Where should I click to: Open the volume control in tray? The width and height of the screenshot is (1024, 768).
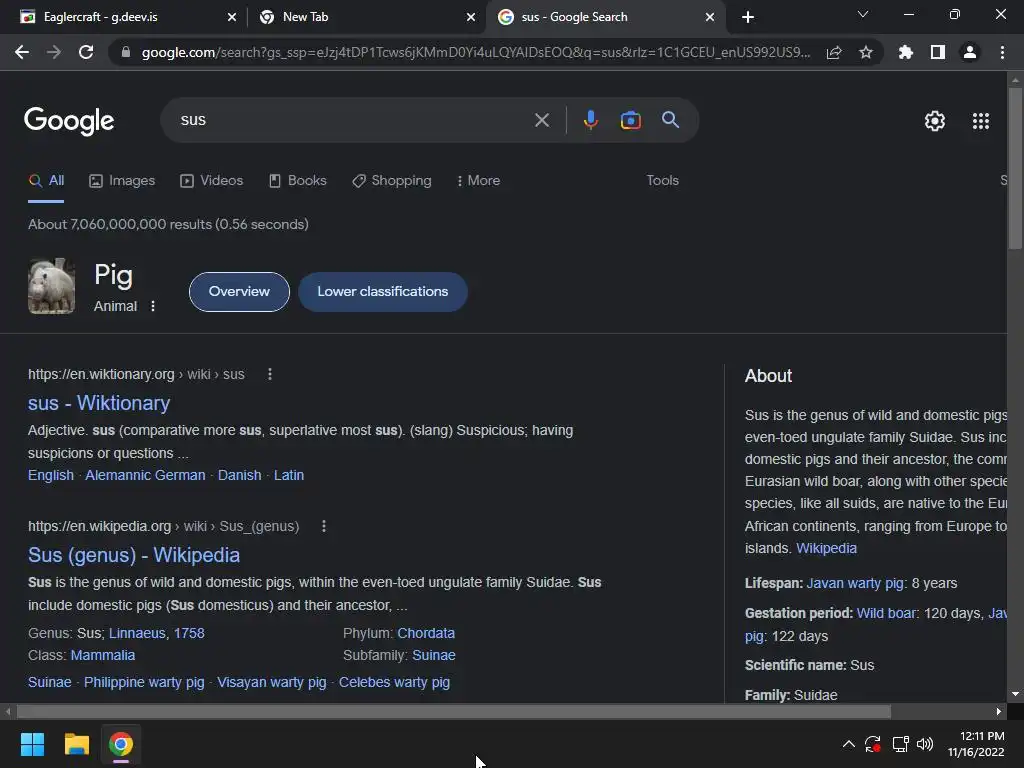(925, 744)
